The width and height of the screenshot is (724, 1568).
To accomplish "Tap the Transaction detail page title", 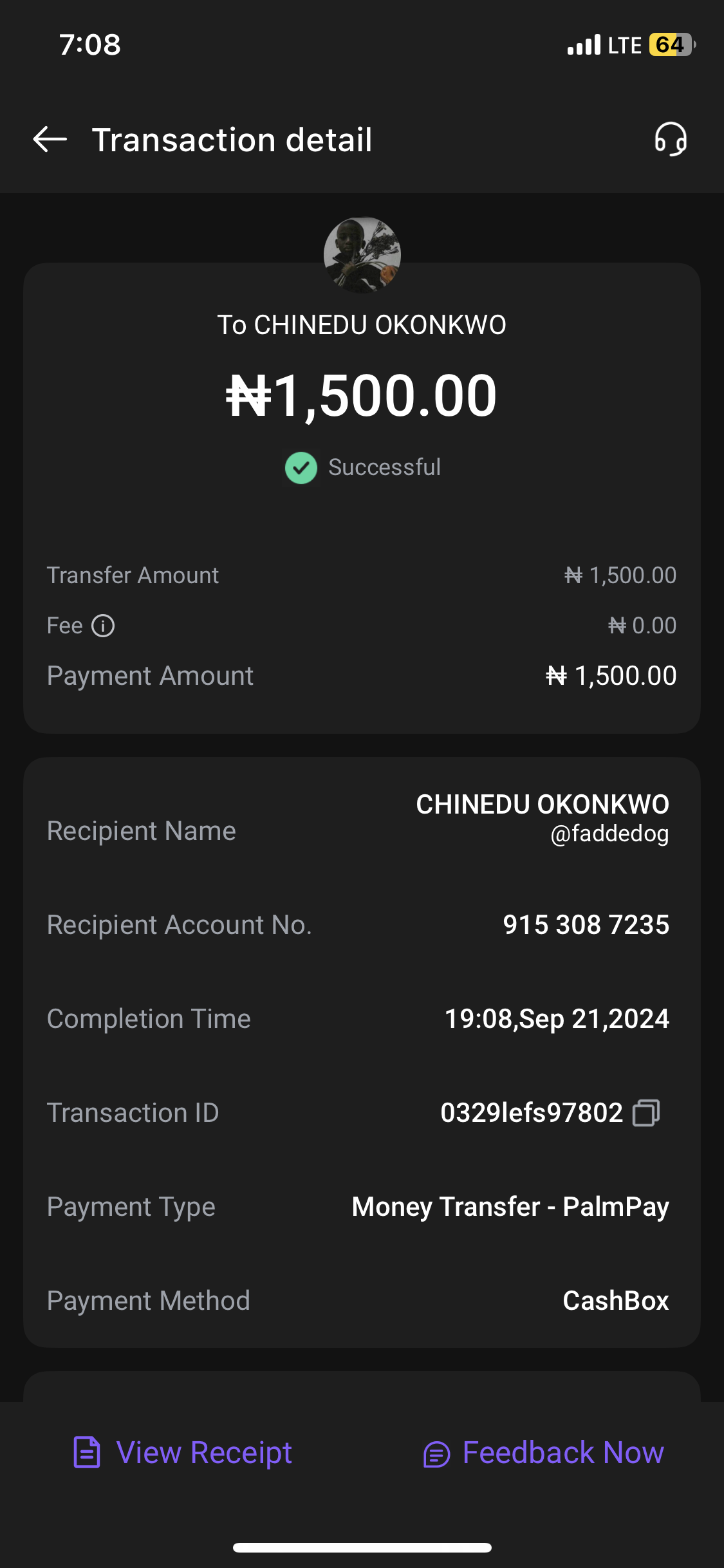I will [x=232, y=140].
